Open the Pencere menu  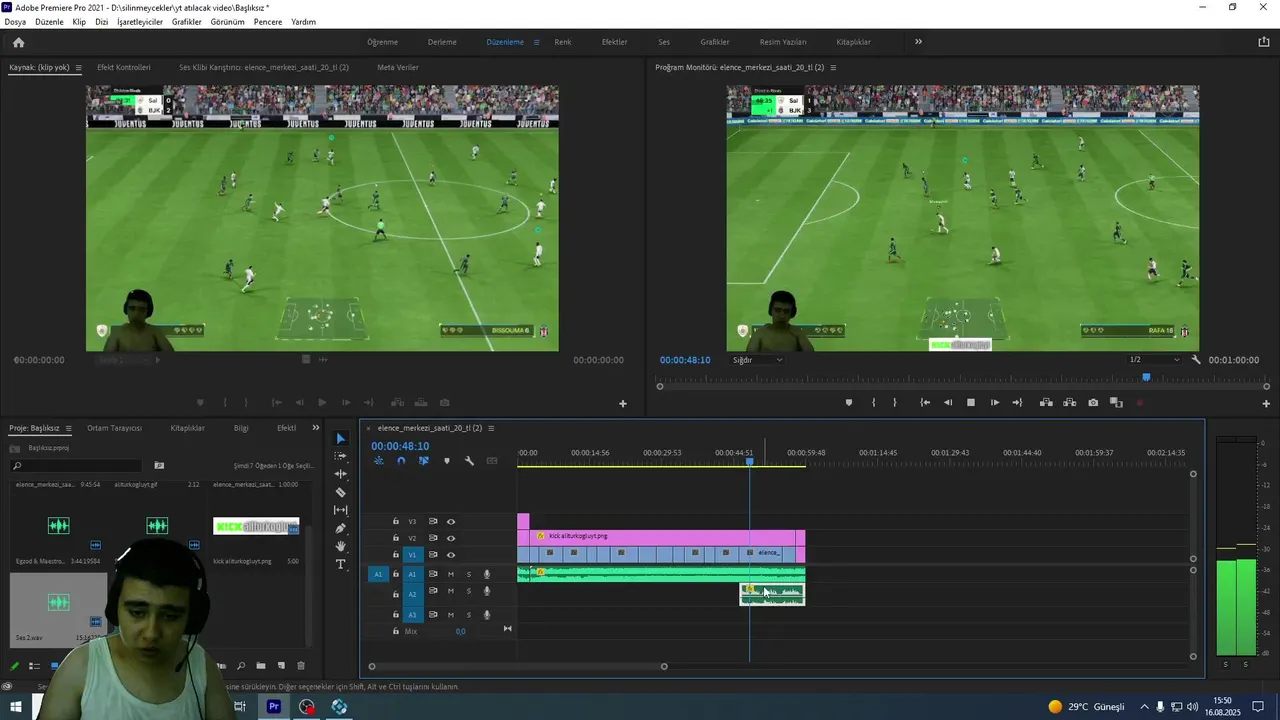[268, 21]
